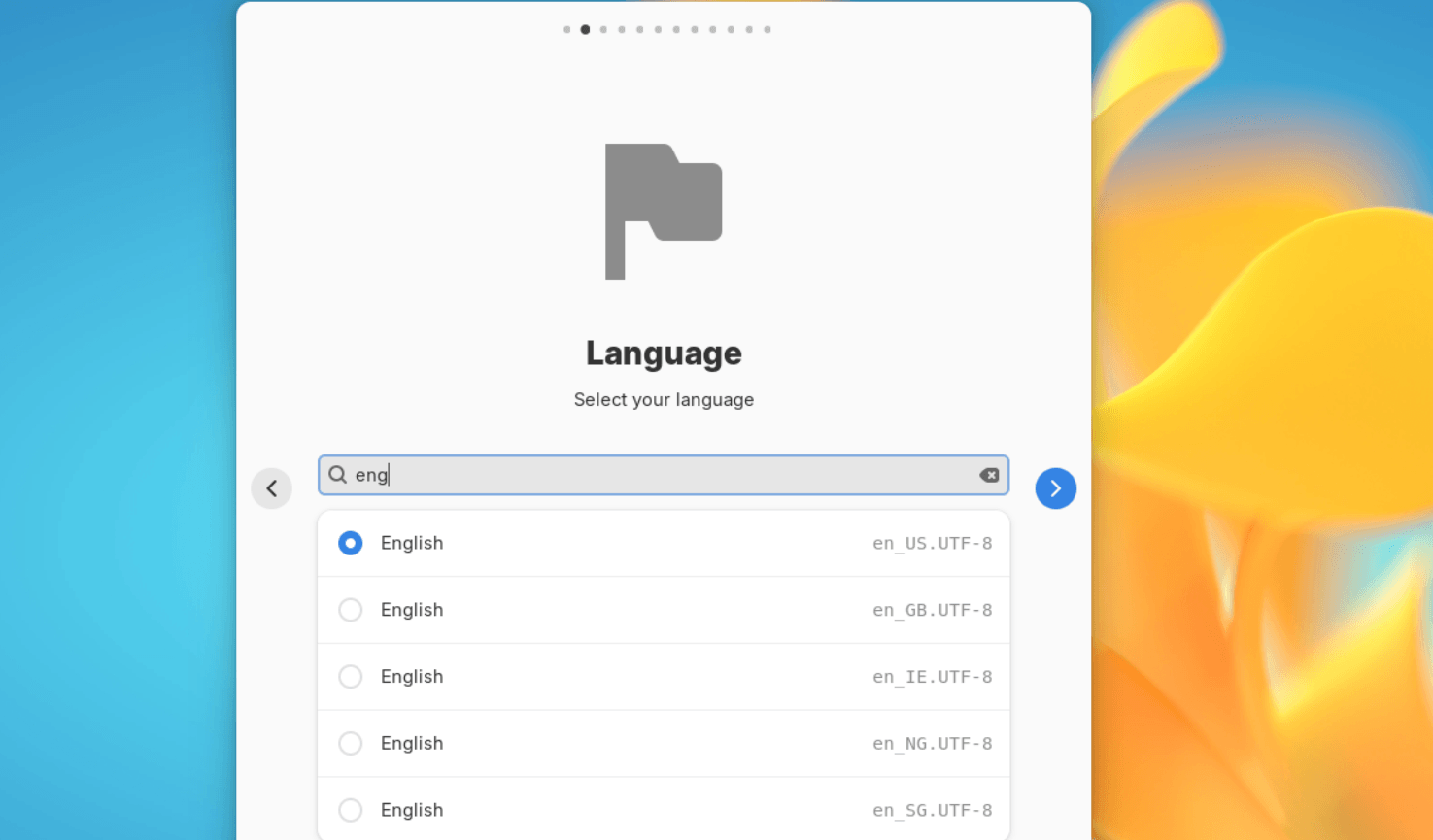
Task: Clear the search text using the x icon
Action: coord(989,475)
